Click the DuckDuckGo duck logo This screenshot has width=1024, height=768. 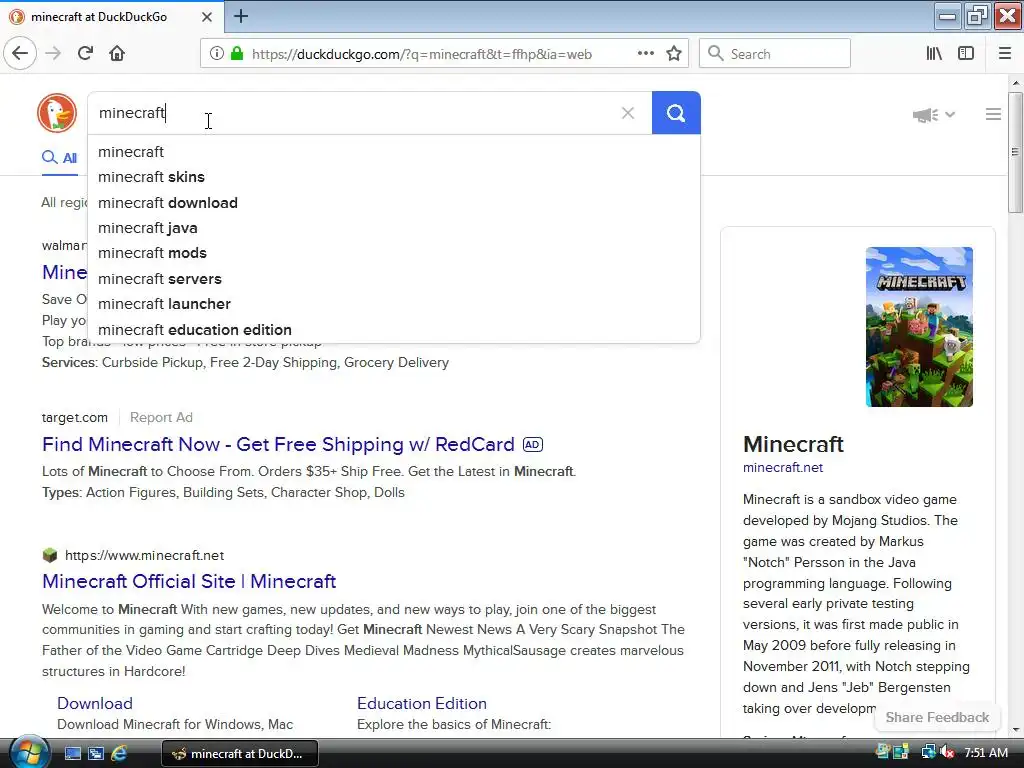(57, 113)
